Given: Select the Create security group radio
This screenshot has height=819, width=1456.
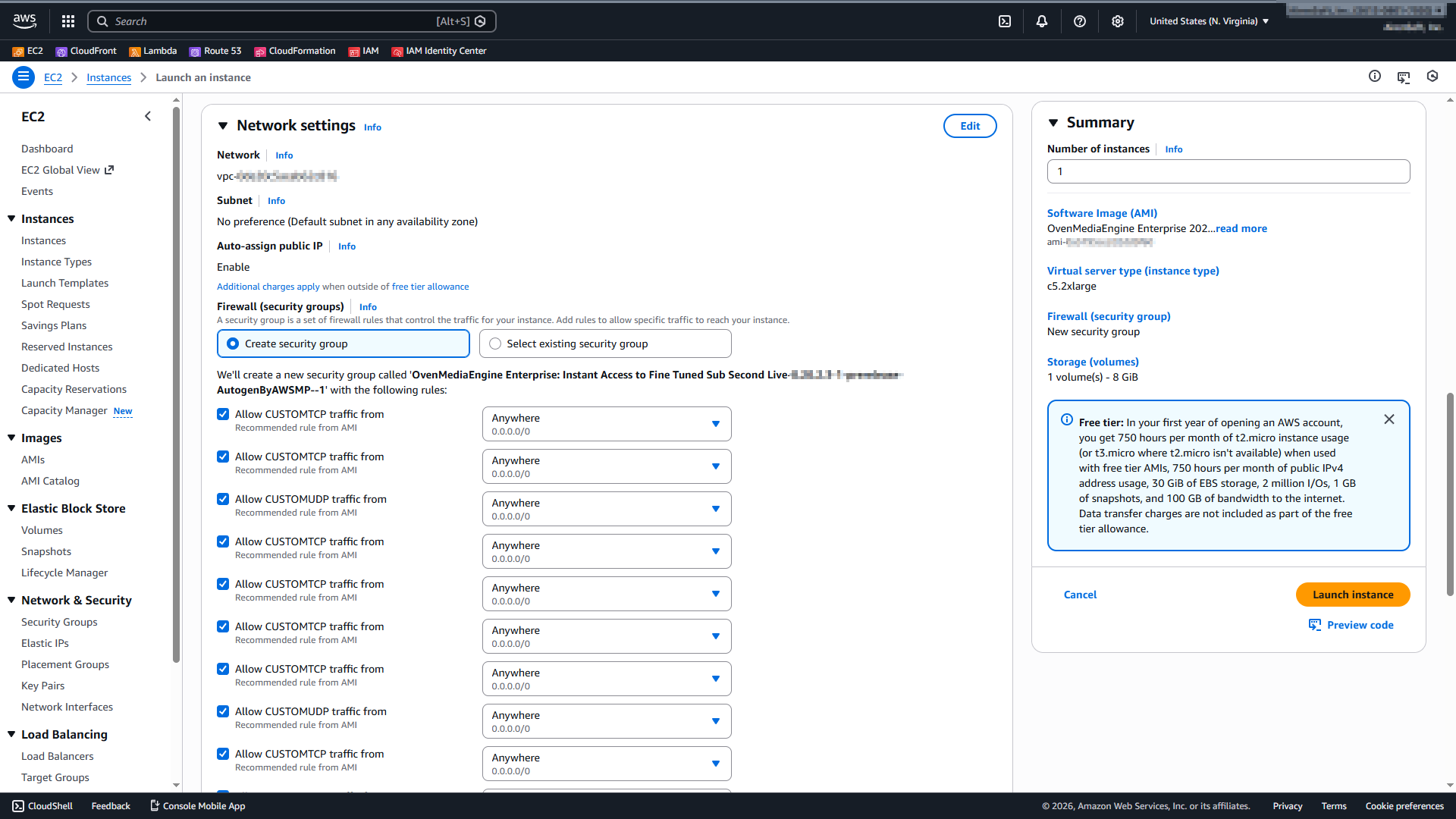Looking at the screenshot, I should (233, 344).
